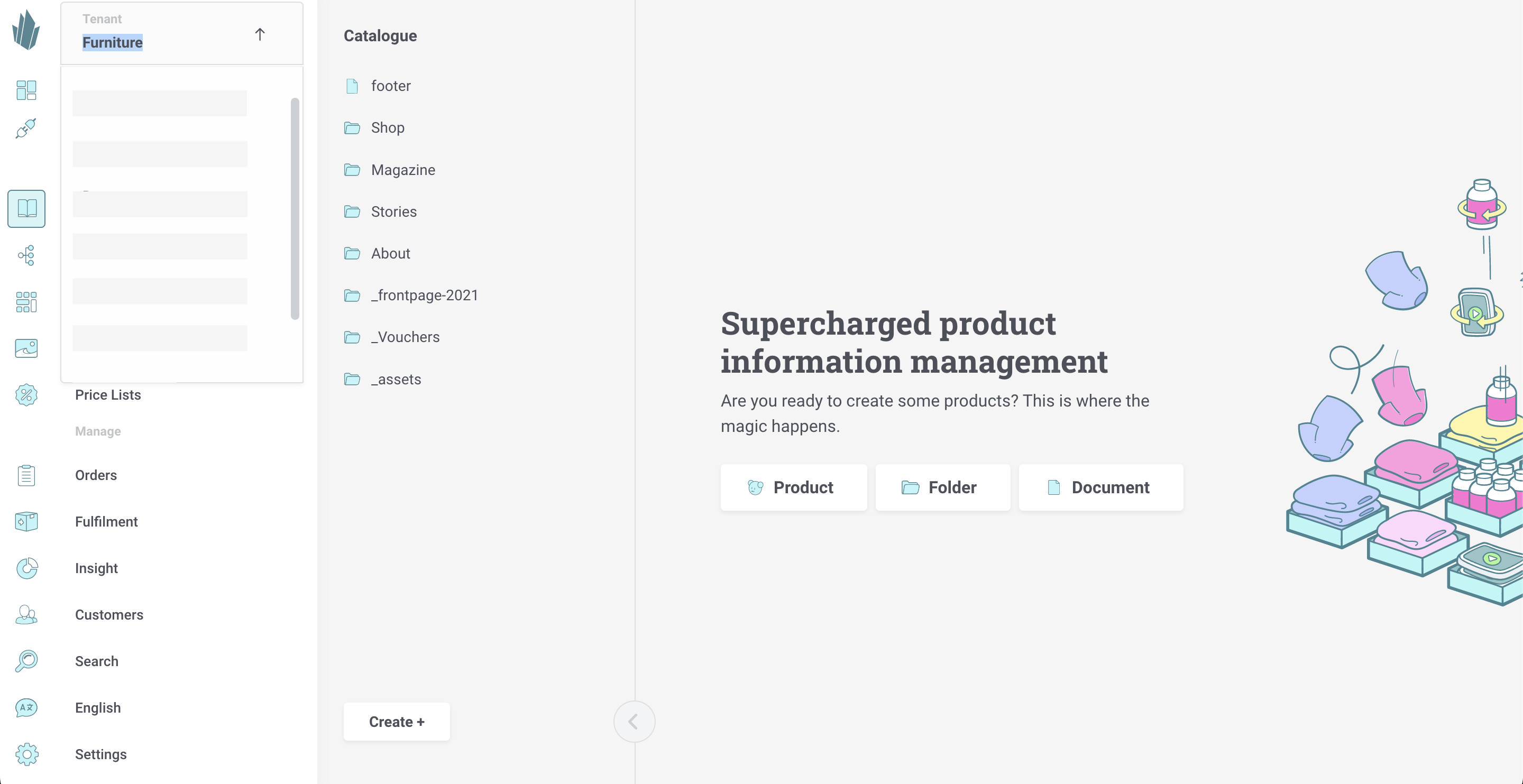Screen dimensions: 1523x784
Task: Click the Create + button in Catalogue
Action: tap(397, 721)
